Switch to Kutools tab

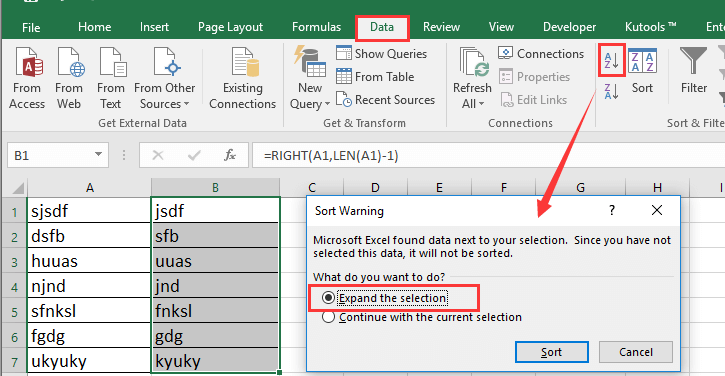650,27
